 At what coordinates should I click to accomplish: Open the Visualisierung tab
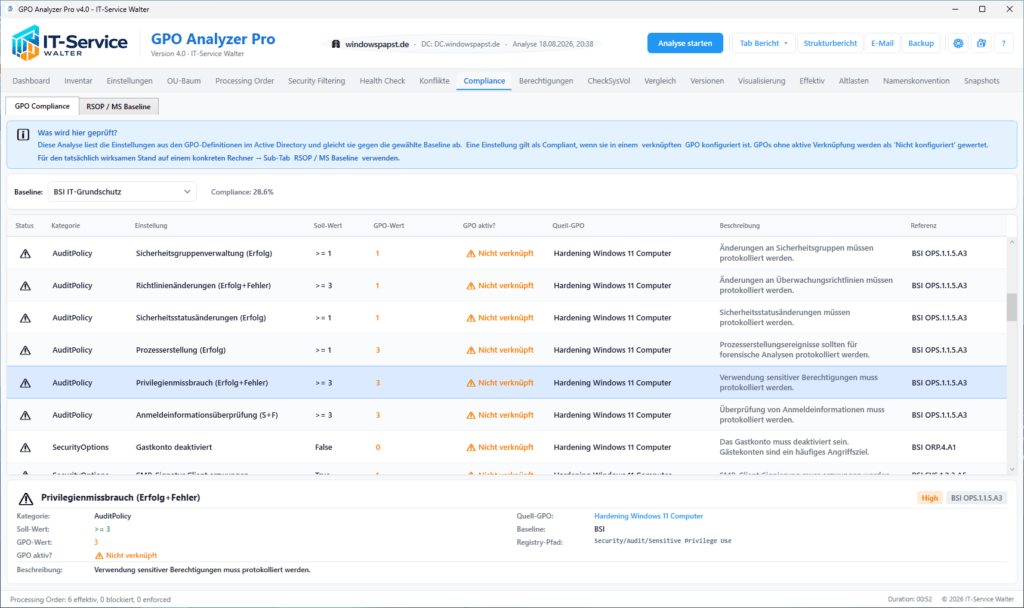[761, 81]
